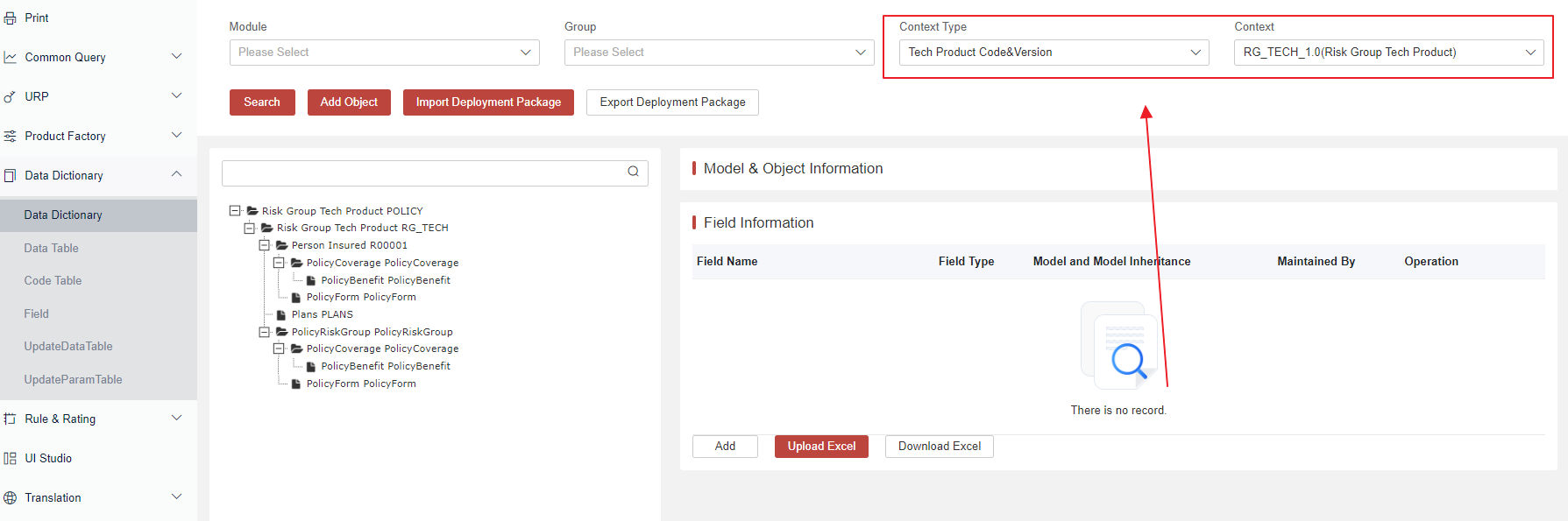1568x521 pixels.
Task: Click the Rule & Rating icon
Action: pyautogui.click(x=11, y=419)
